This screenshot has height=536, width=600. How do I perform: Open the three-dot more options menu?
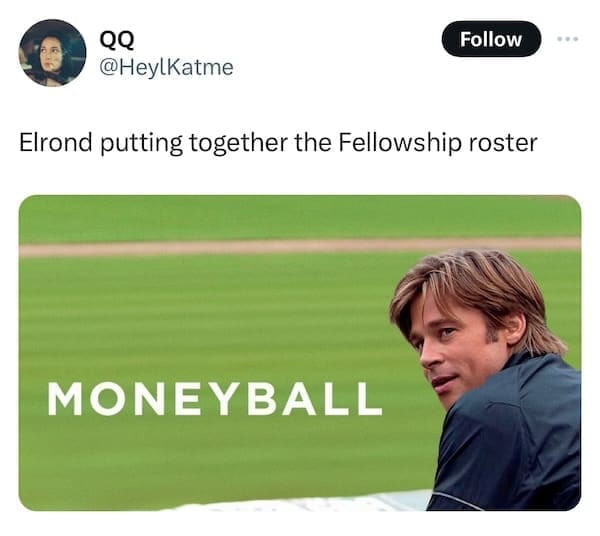567,39
